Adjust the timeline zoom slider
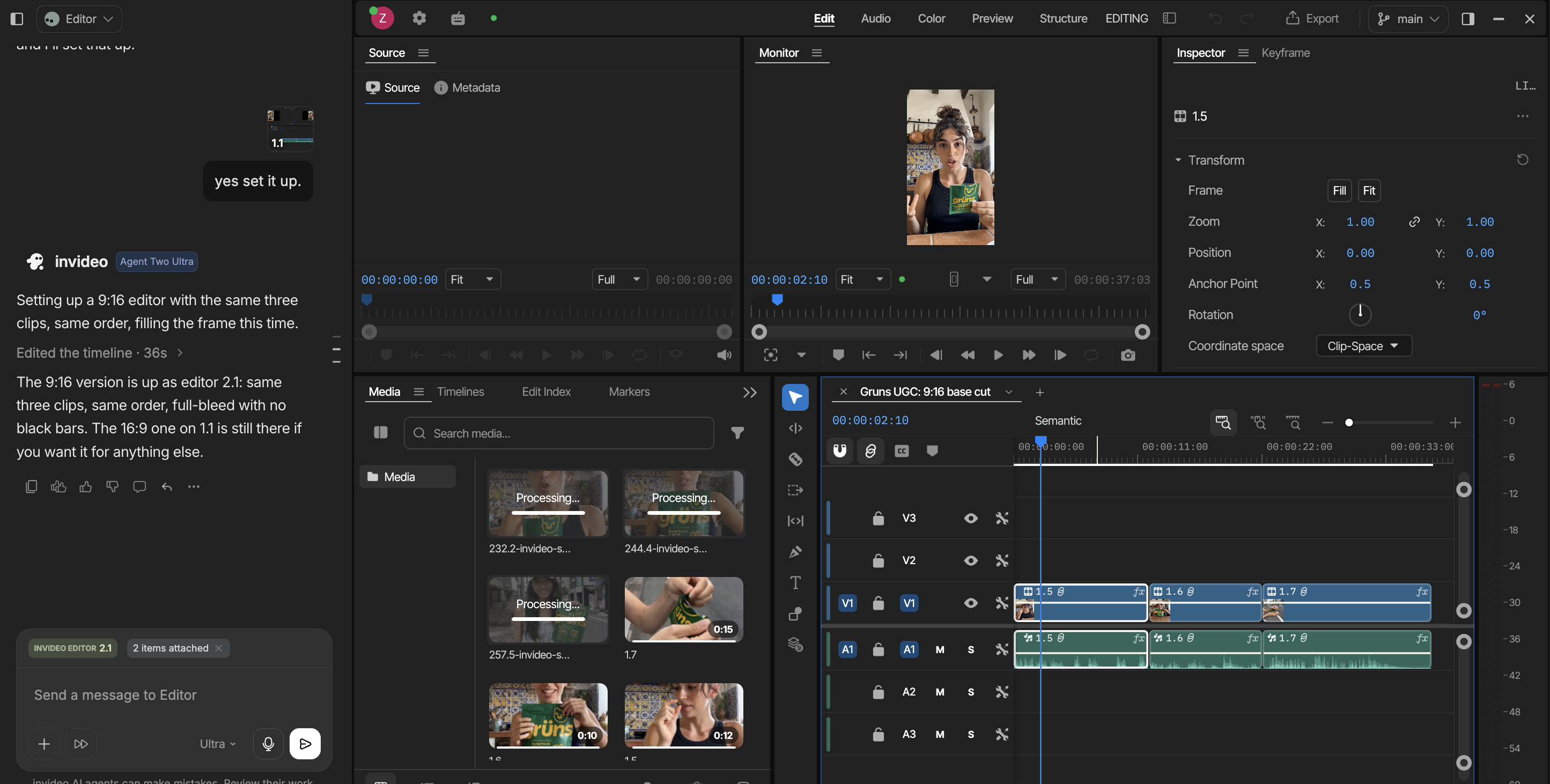Viewport: 1550px width, 784px height. coord(1348,423)
